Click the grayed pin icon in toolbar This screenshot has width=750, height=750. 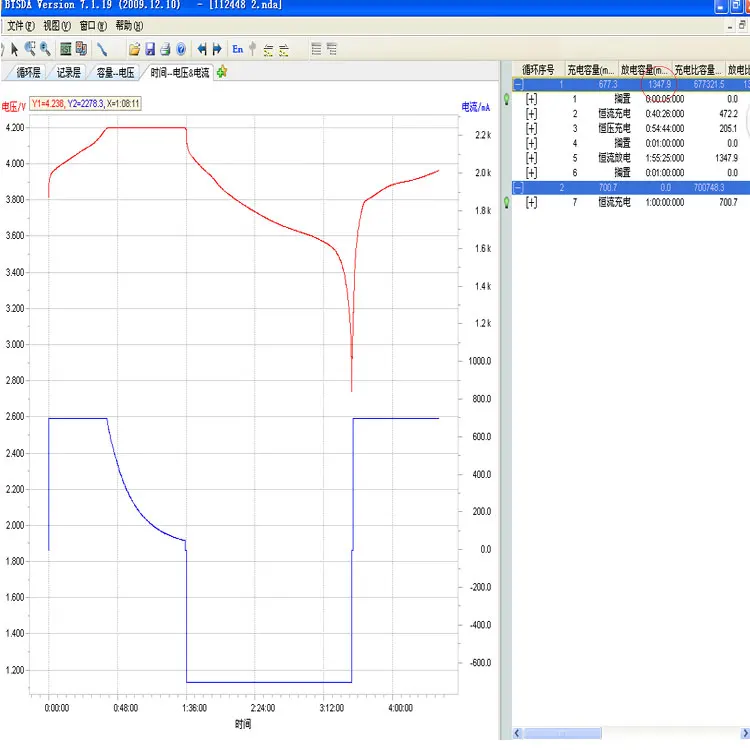(x=253, y=49)
